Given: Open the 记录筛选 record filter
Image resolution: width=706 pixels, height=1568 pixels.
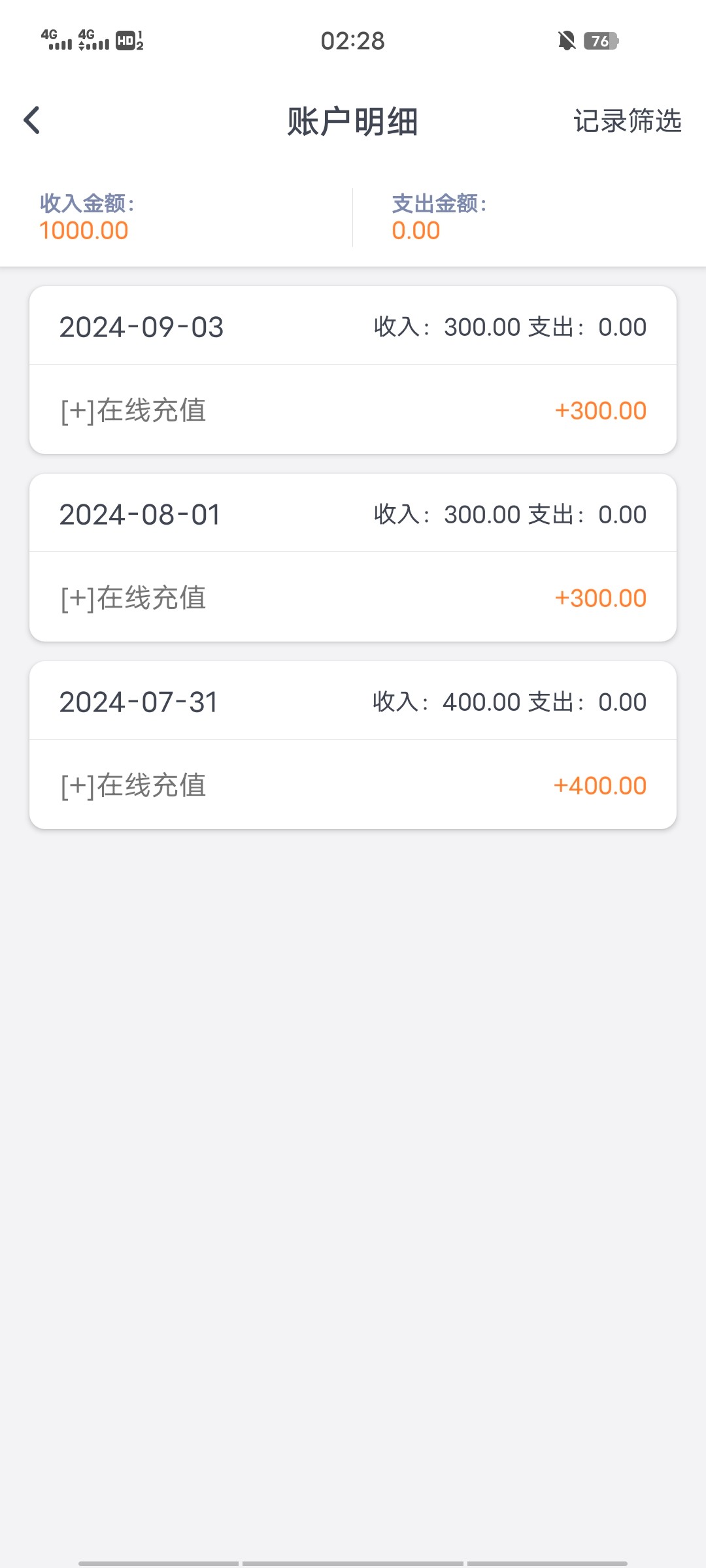Looking at the screenshot, I should click(x=627, y=121).
